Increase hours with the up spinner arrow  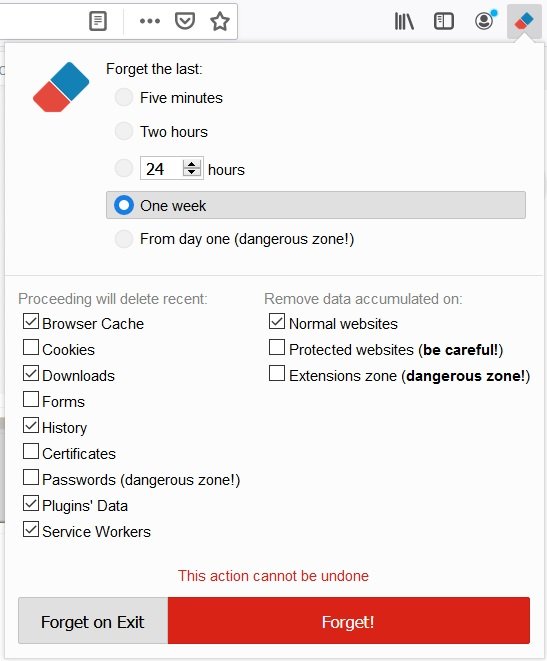[192, 164]
